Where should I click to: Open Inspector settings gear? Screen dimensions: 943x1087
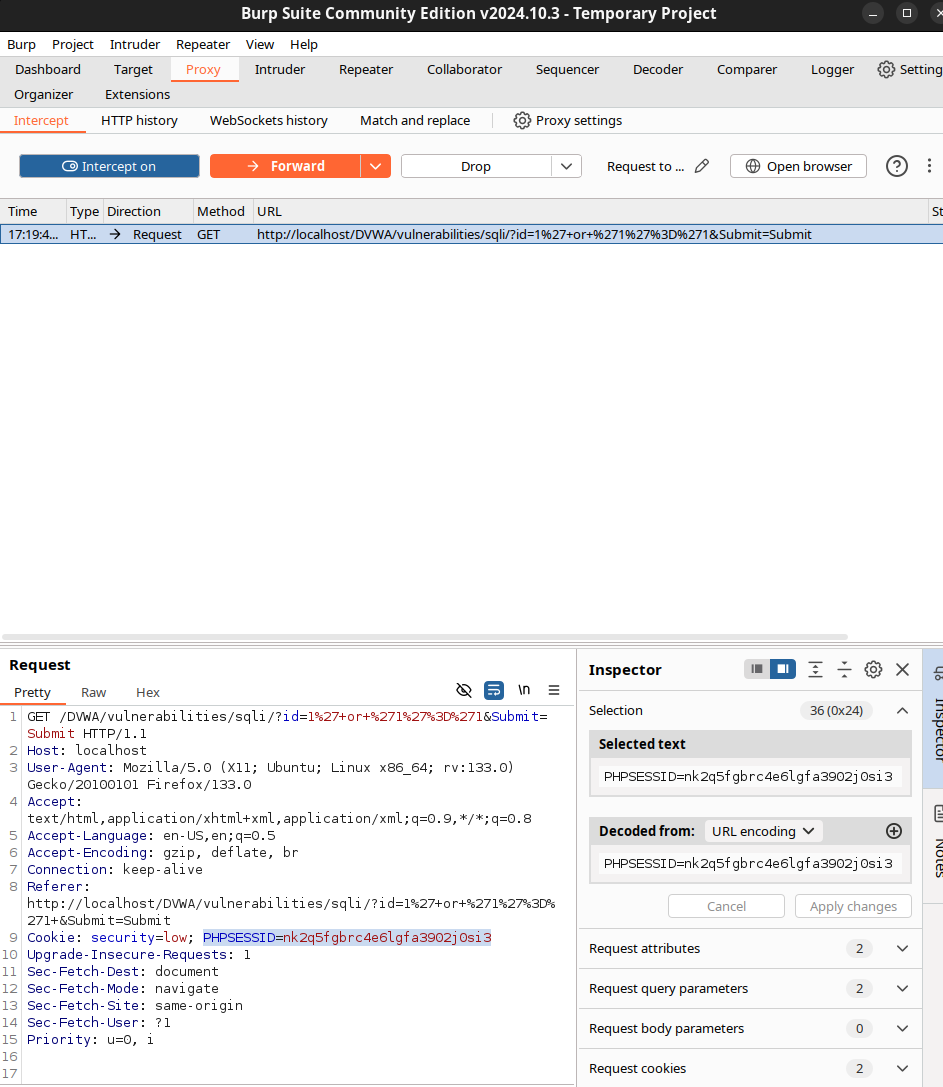click(x=873, y=670)
